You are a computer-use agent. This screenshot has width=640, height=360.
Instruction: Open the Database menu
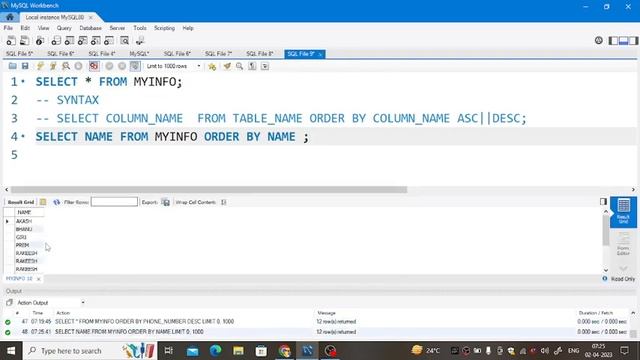(91, 28)
